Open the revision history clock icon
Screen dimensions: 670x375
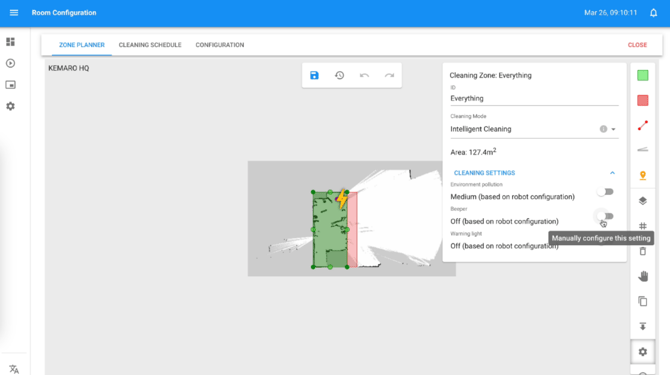pos(339,75)
